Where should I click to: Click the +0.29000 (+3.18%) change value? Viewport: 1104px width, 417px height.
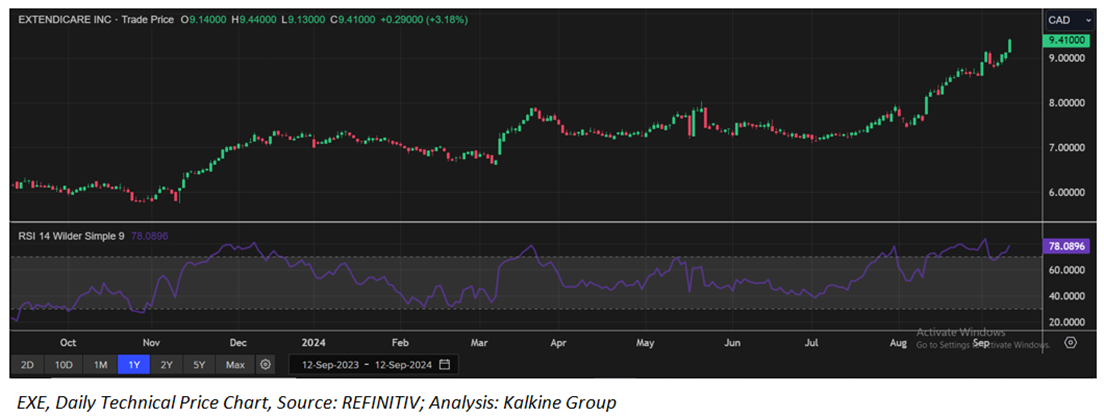tap(425, 20)
